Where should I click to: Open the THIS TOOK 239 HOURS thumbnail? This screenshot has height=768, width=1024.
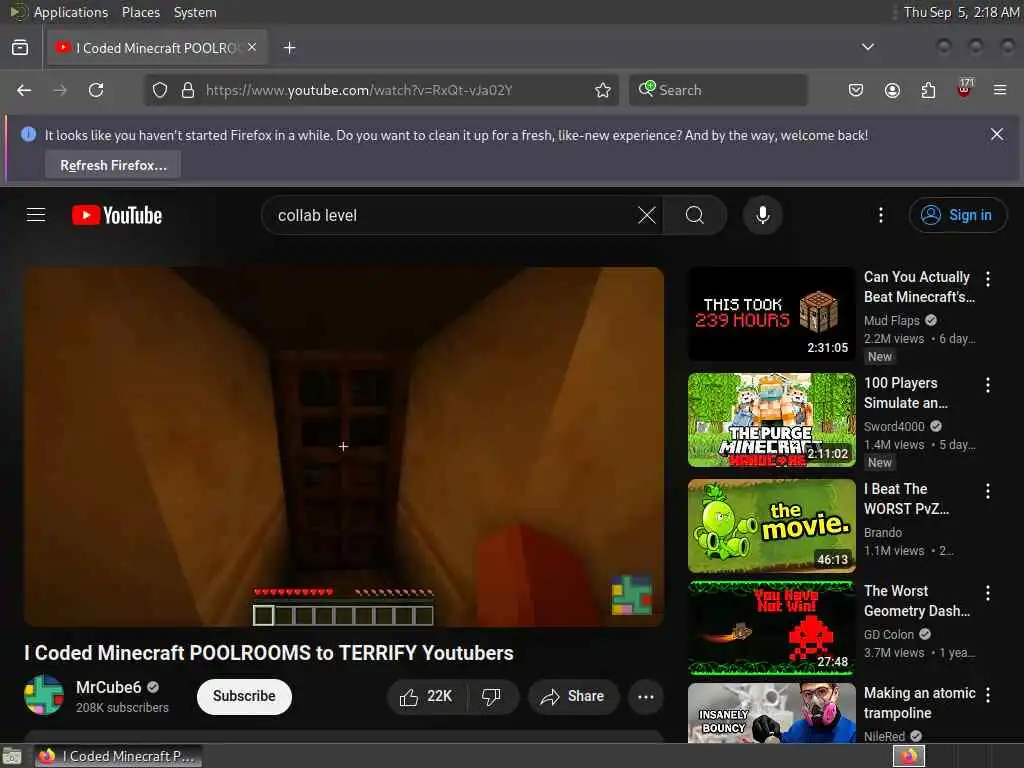point(771,313)
